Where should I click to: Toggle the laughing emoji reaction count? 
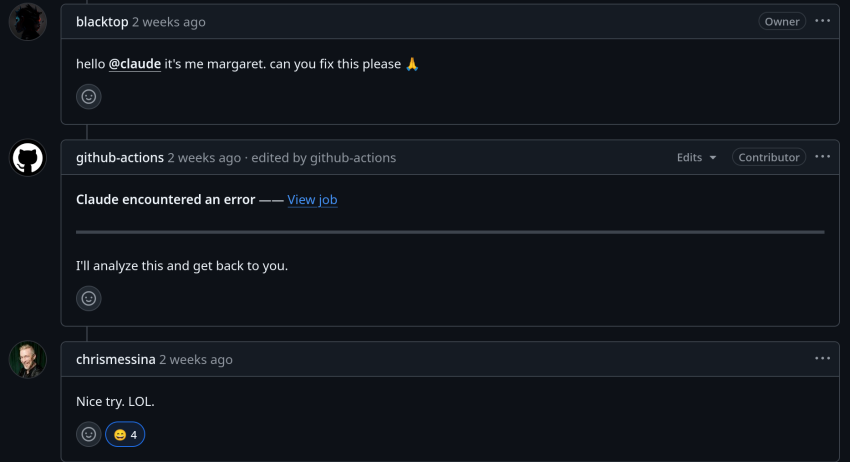coord(125,434)
